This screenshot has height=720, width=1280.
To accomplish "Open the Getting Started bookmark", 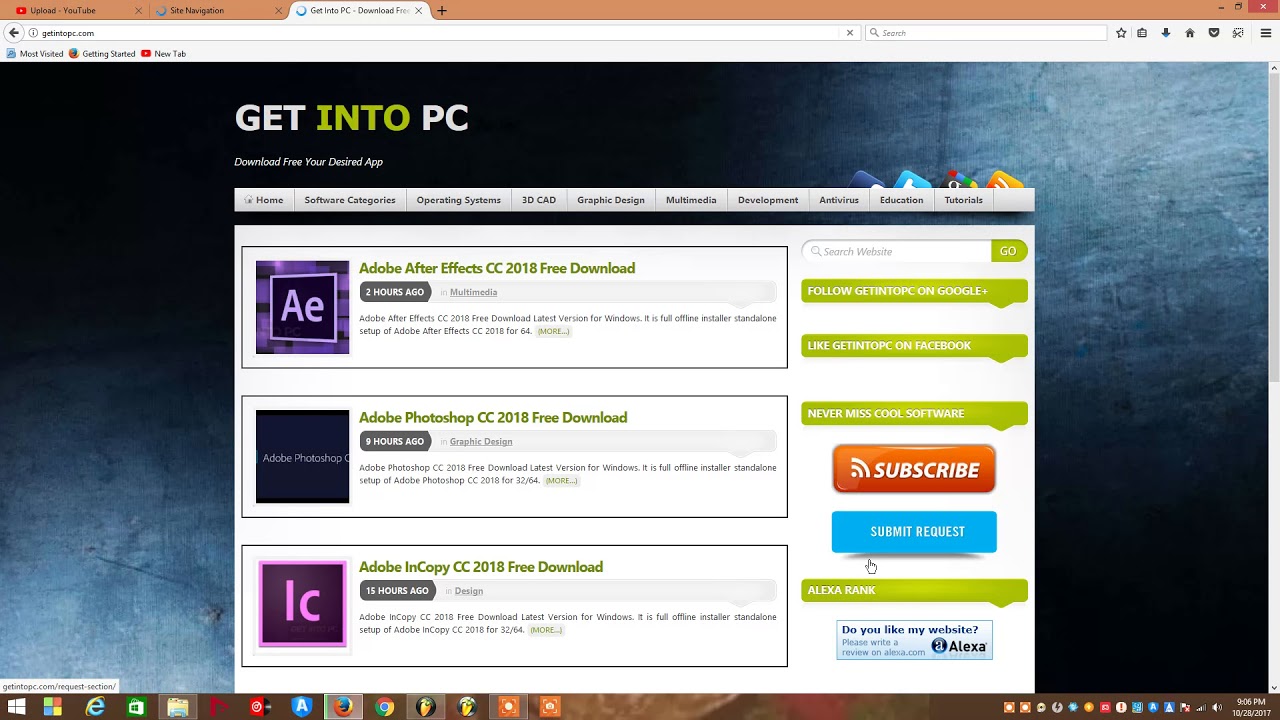I will click(x=102, y=54).
